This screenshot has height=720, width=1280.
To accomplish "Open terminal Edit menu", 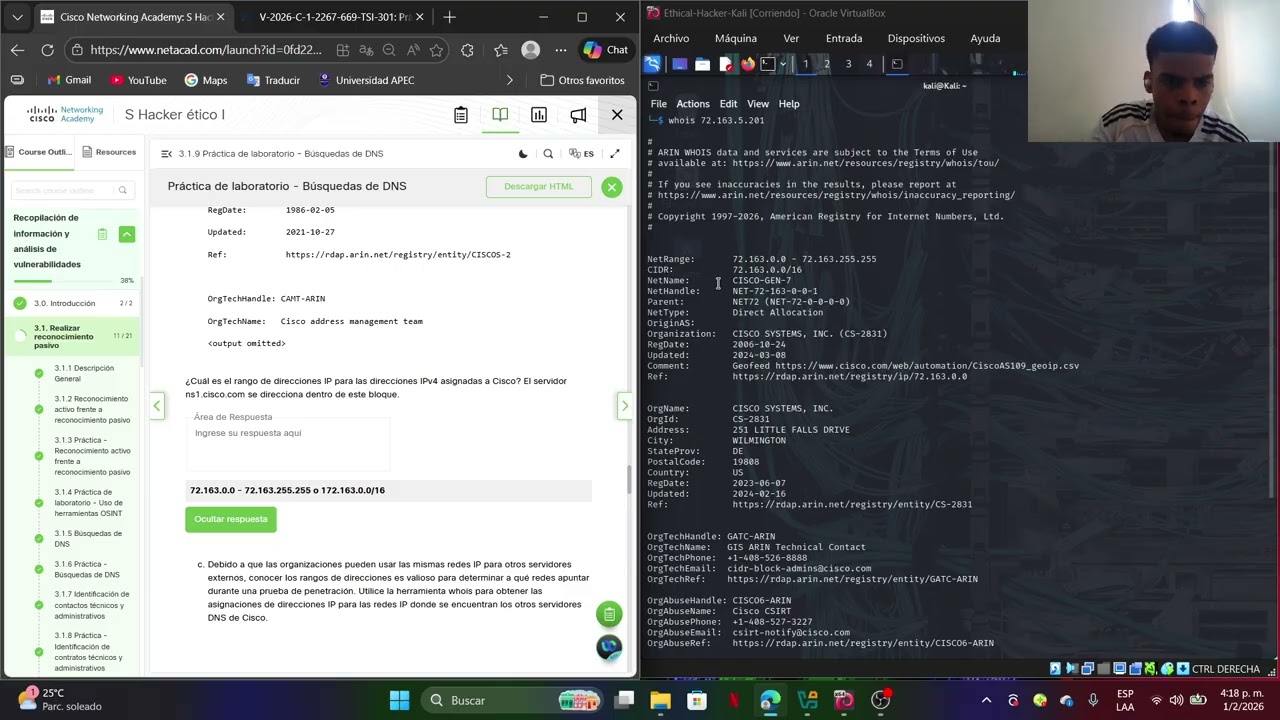I will tap(728, 104).
